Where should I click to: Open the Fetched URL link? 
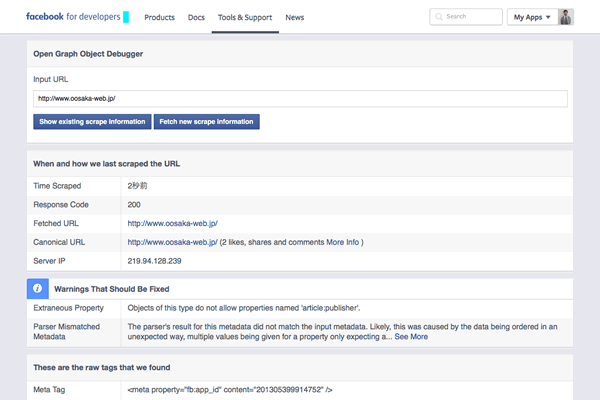click(x=173, y=224)
